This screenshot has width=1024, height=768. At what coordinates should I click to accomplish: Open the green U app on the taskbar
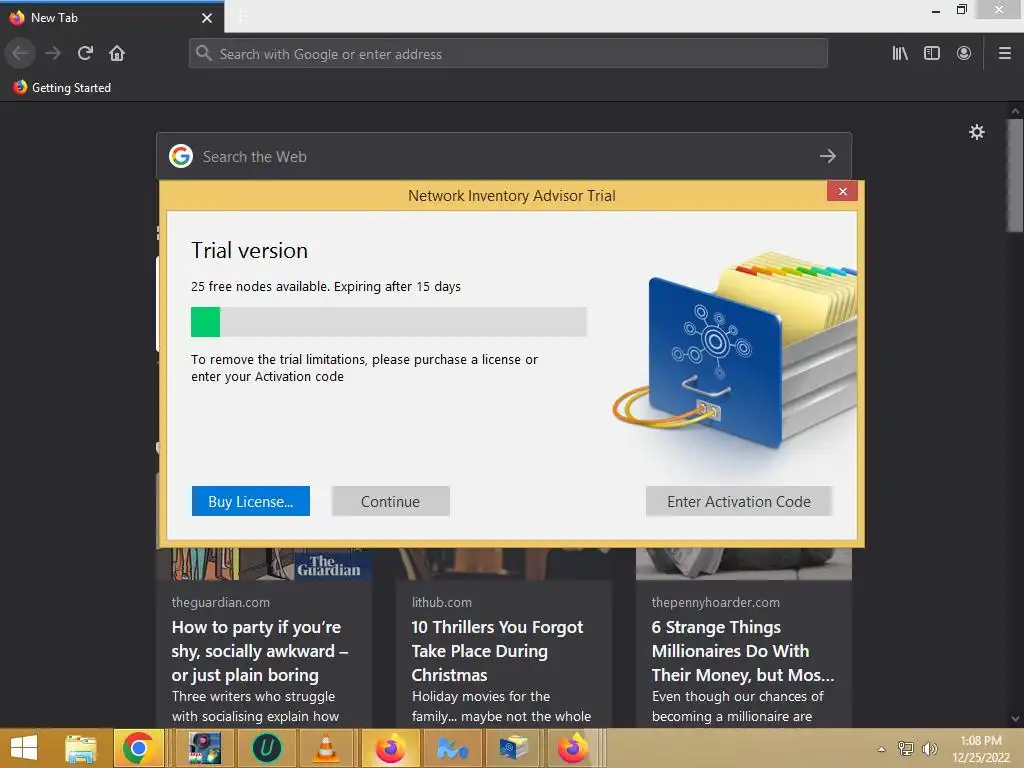266,748
